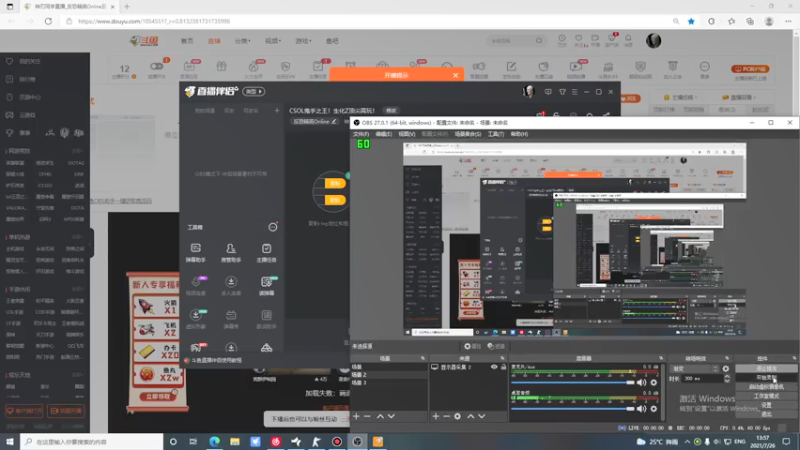Click 停止推流 button in OBS controls
800x450 pixels.
click(x=766, y=368)
